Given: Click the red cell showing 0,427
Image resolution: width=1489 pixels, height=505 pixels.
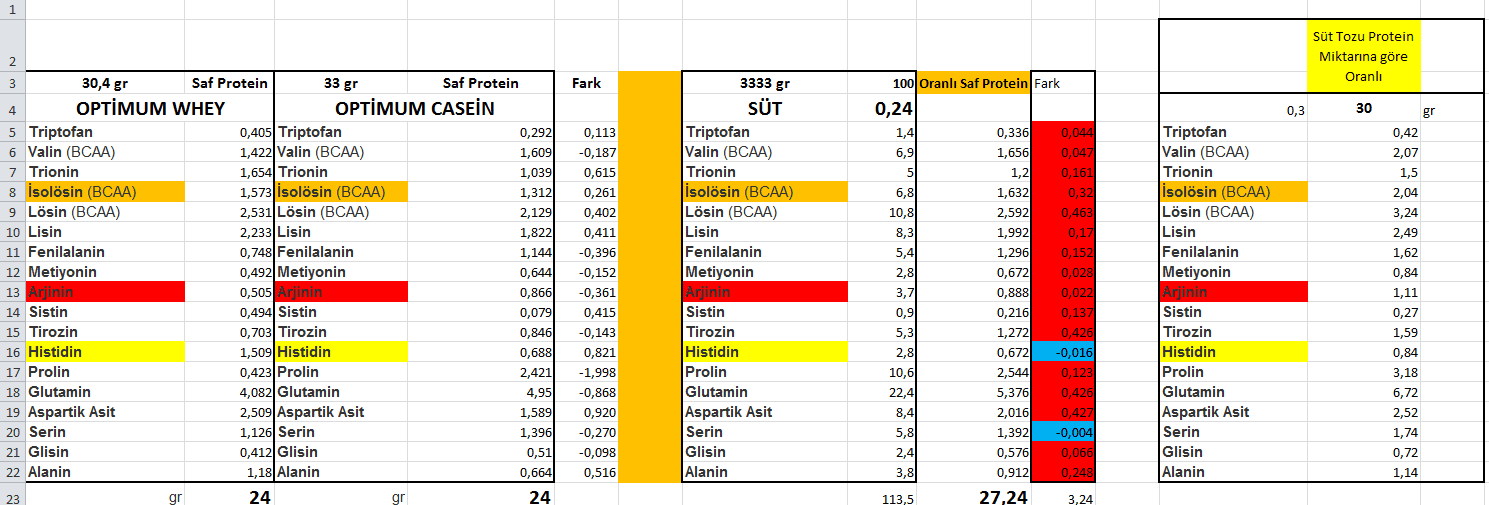Looking at the screenshot, I should tap(1062, 412).
